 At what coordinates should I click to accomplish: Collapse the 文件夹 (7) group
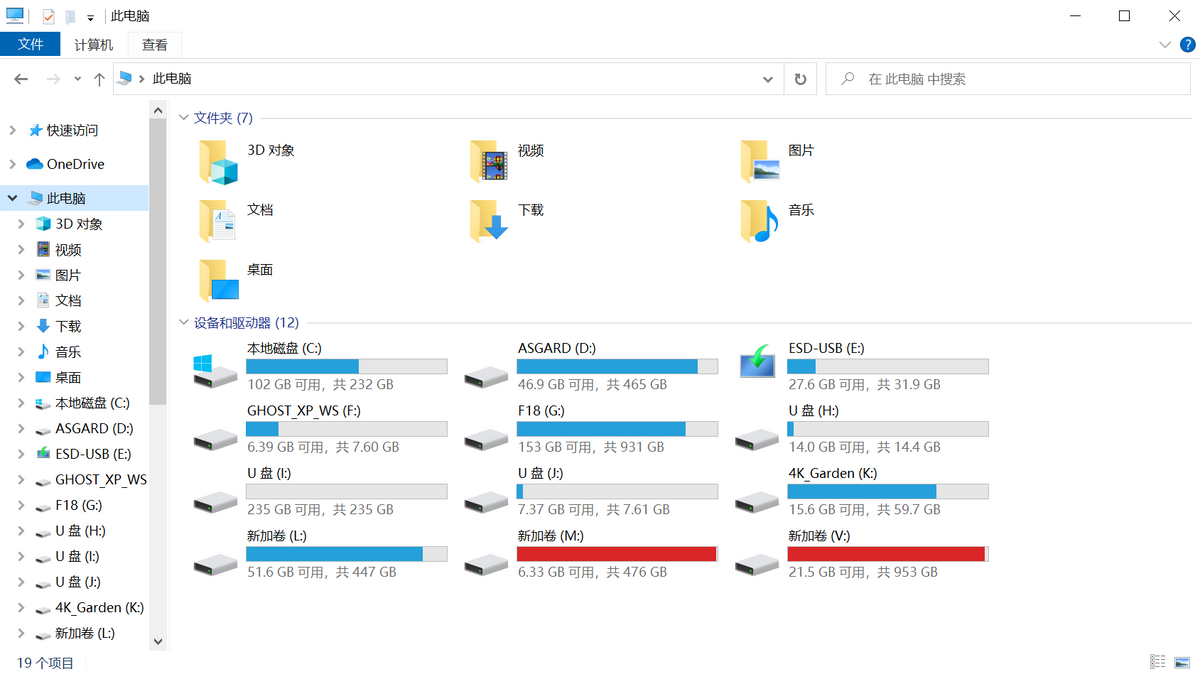184,118
